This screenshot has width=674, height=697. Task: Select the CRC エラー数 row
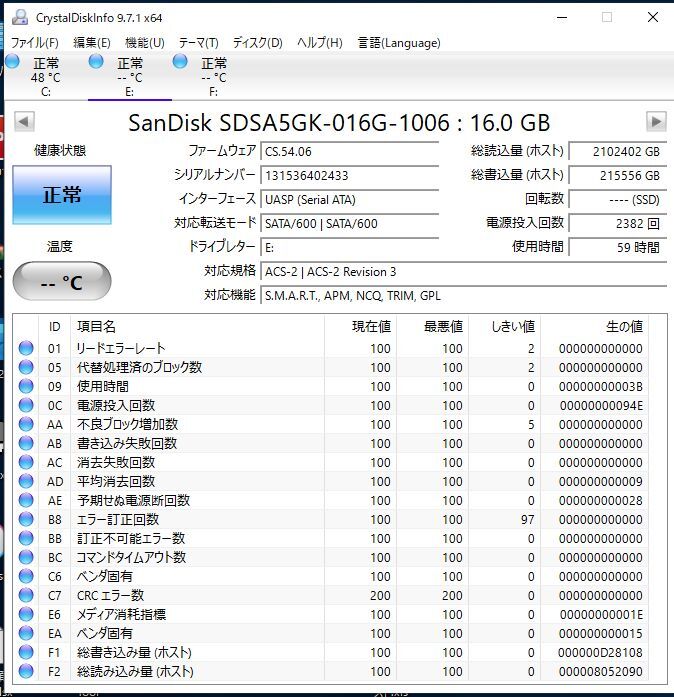[x=330, y=595]
